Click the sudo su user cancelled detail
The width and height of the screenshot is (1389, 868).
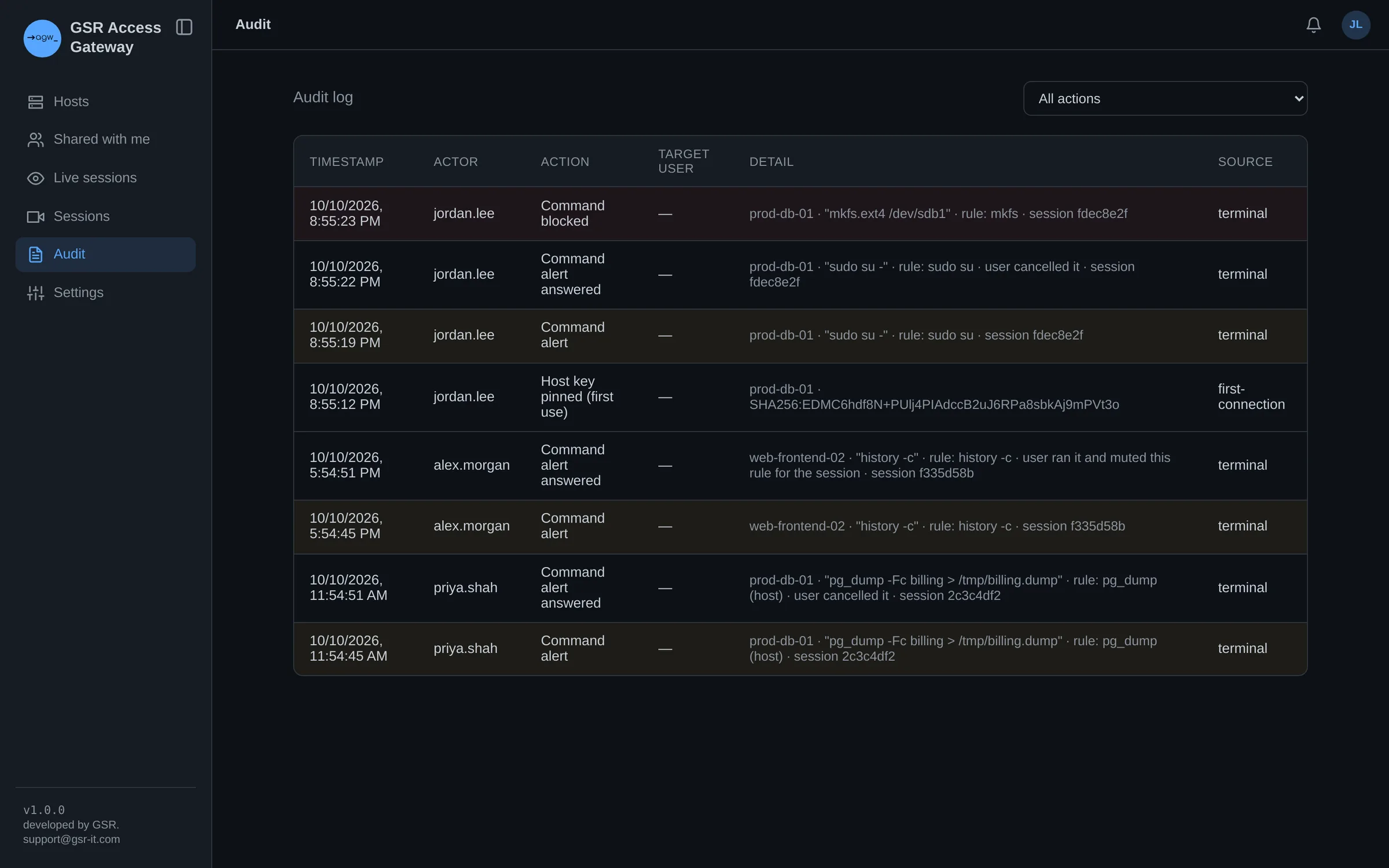(x=942, y=274)
